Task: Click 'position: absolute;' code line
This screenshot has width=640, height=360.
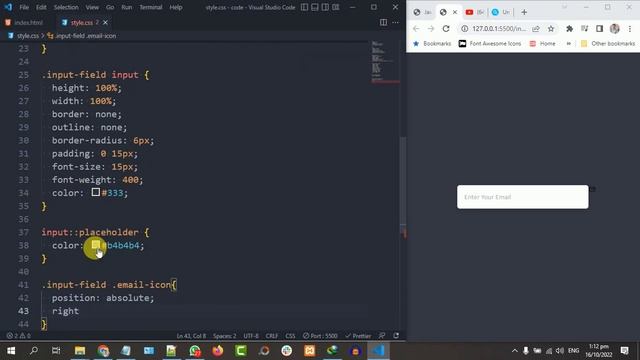Action: point(103,298)
